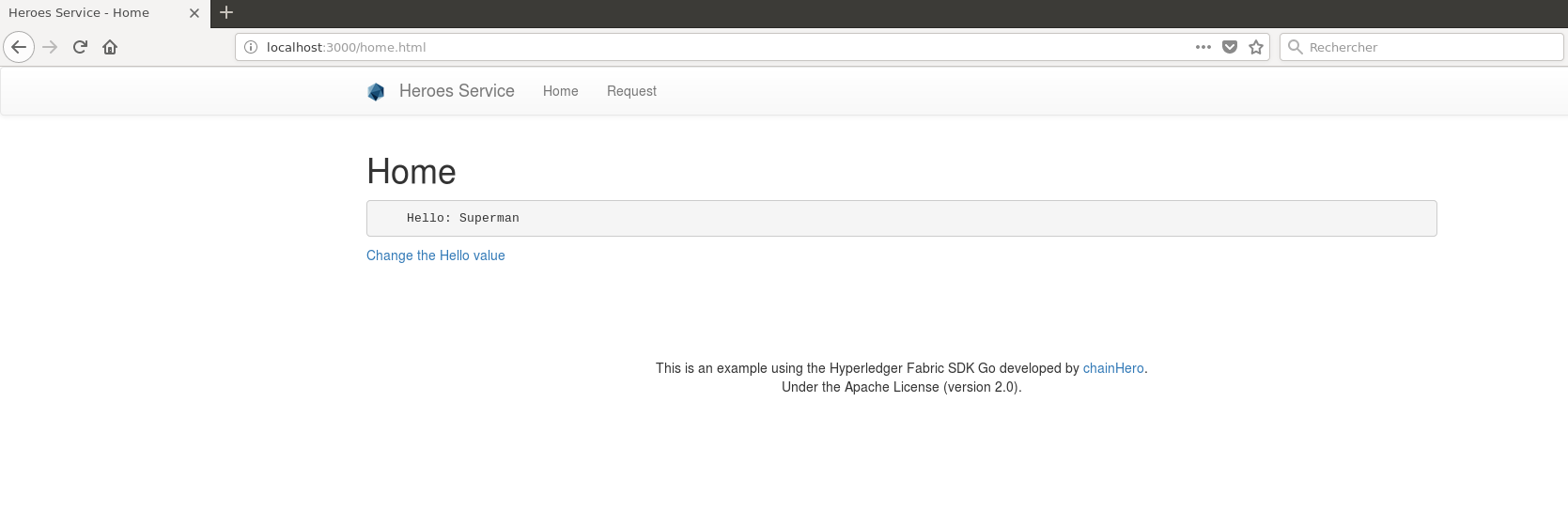Open the Request navigation item
The height and width of the screenshot is (526, 1568).
click(631, 91)
